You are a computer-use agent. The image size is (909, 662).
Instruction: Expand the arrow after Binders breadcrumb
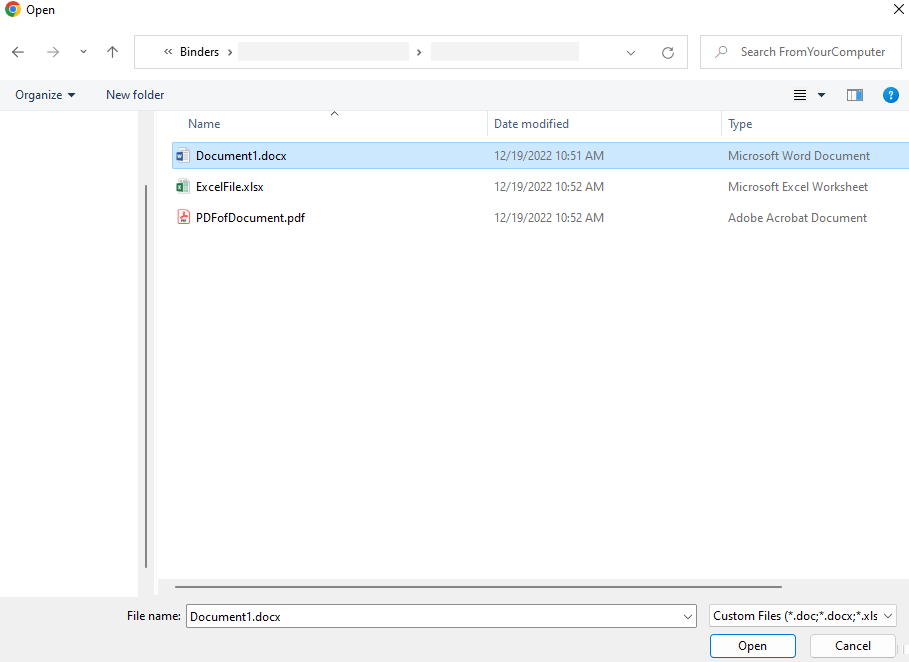point(230,52)
